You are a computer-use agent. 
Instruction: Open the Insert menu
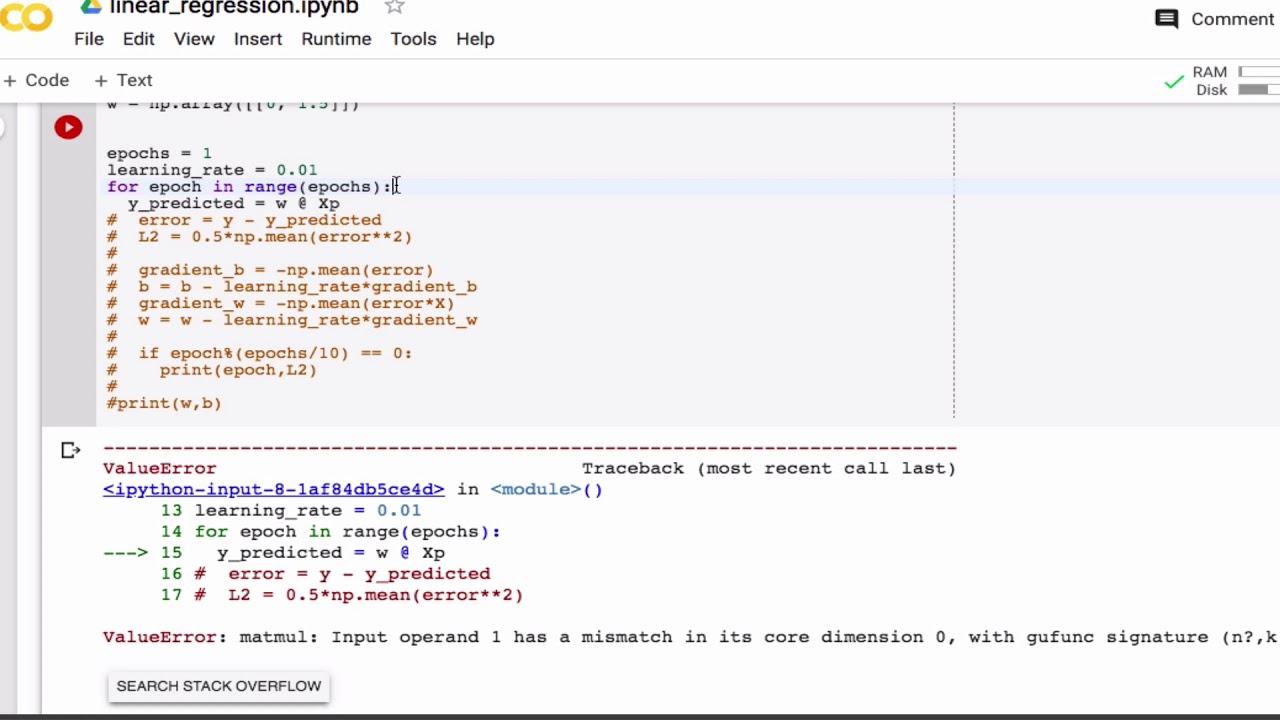coord(258,39)
